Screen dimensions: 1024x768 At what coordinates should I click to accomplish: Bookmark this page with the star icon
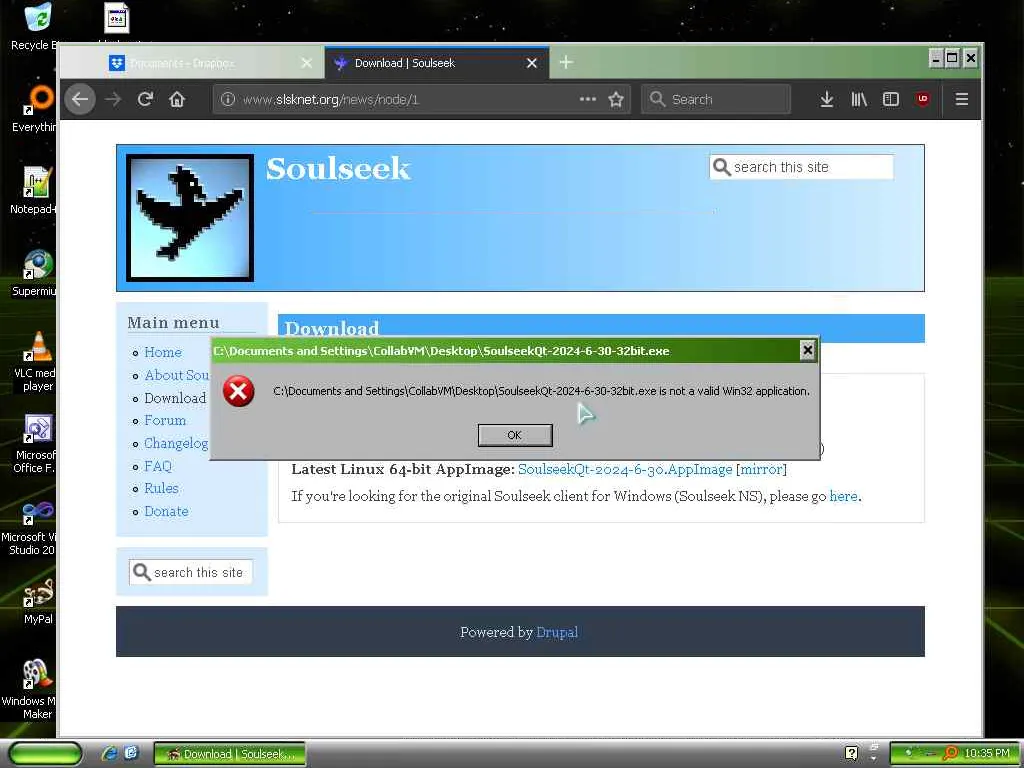click(616, 99)
